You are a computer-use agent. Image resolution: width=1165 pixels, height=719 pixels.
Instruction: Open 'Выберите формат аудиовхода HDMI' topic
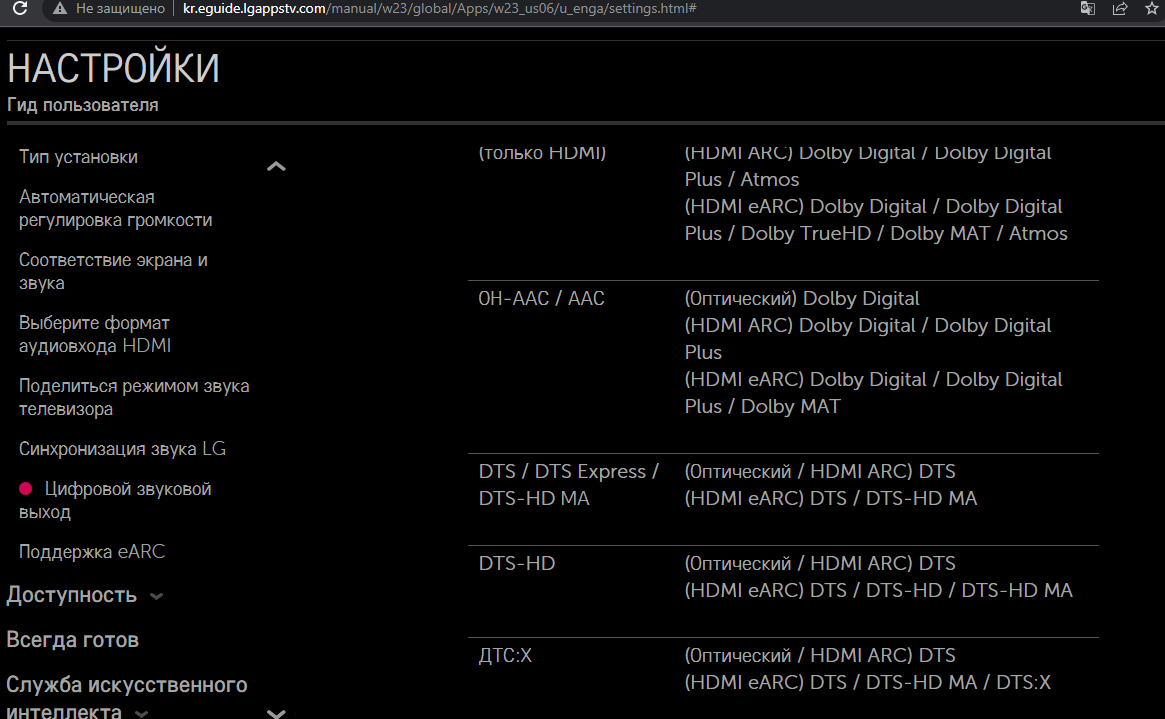coord(95,334)
